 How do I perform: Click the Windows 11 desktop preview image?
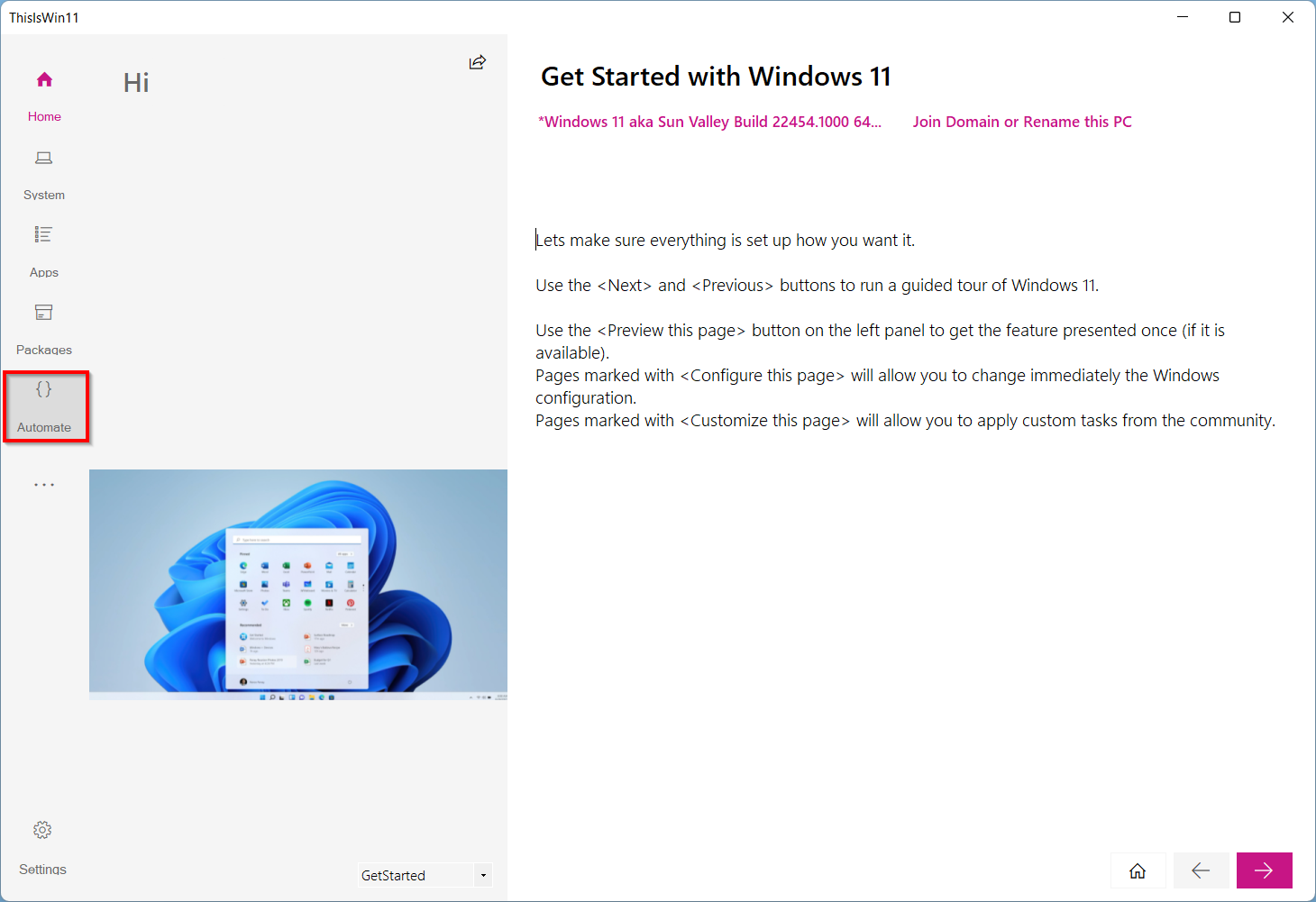pos(298,585)
